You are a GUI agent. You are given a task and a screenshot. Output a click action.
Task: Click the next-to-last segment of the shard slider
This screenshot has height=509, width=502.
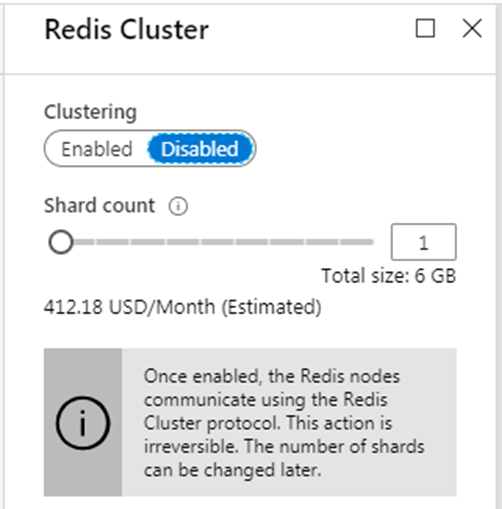pyautogui.click(x=322, y=242)
